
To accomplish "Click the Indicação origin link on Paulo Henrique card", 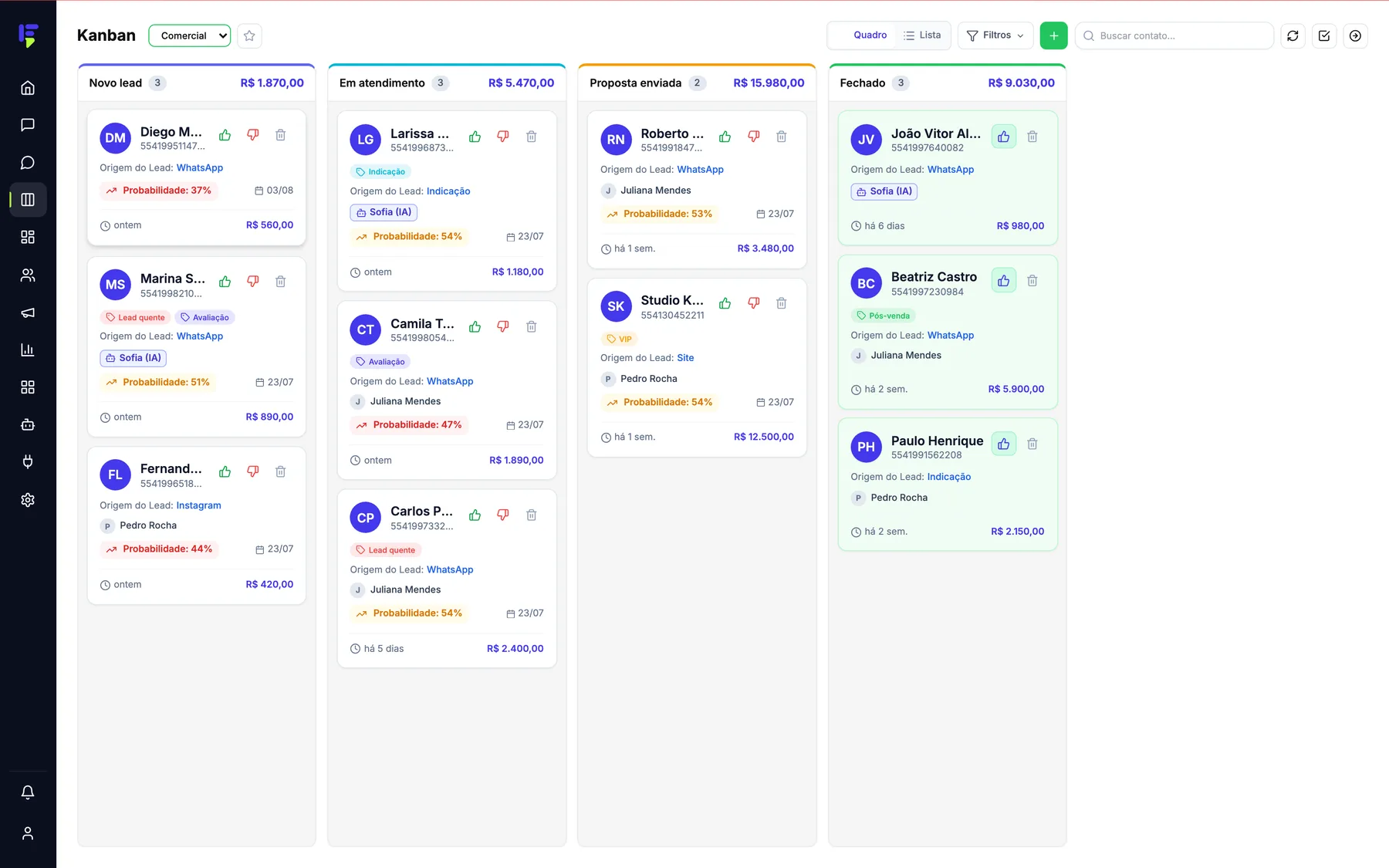I will (x=949, y=477).
